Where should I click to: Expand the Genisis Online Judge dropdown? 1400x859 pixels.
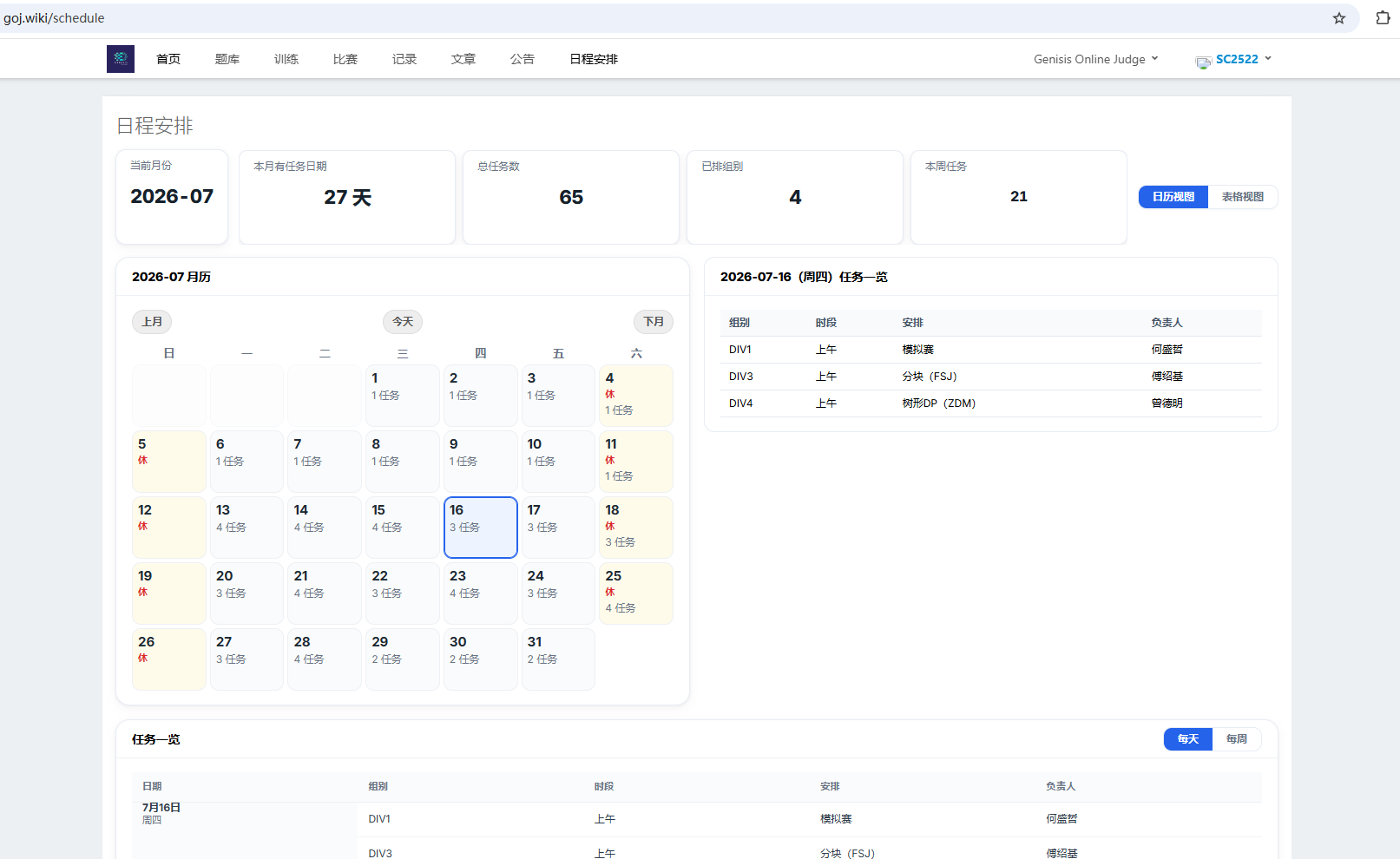1095,59
